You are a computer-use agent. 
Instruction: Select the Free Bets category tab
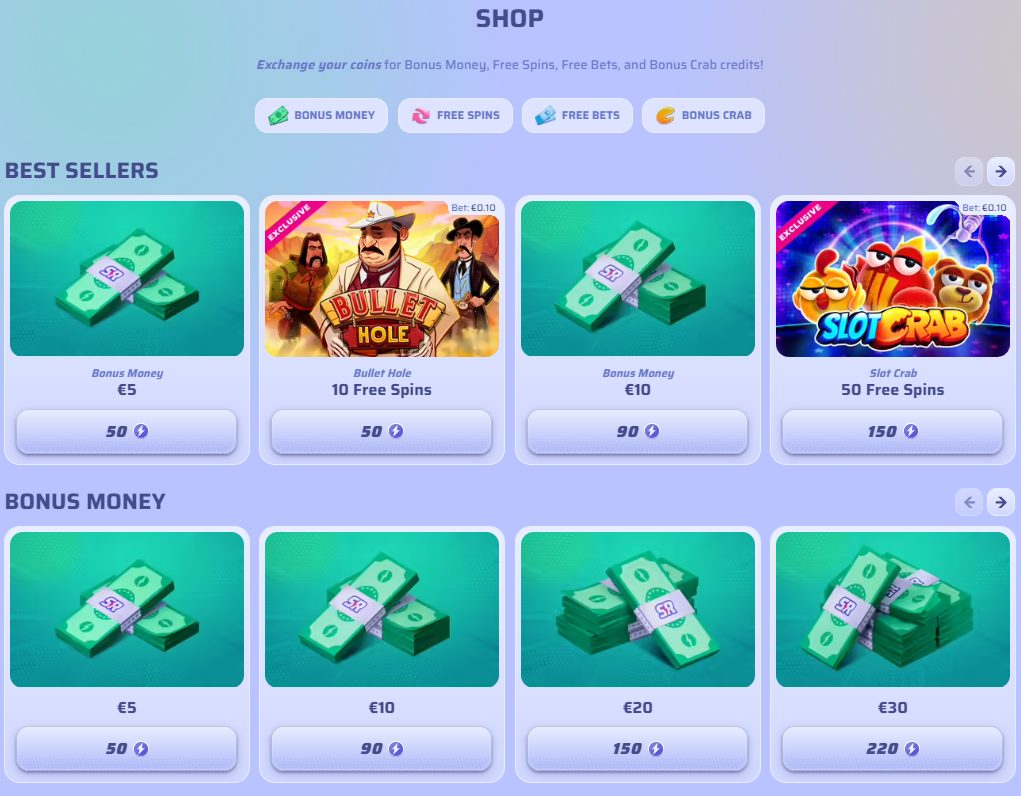pos(577,115)
